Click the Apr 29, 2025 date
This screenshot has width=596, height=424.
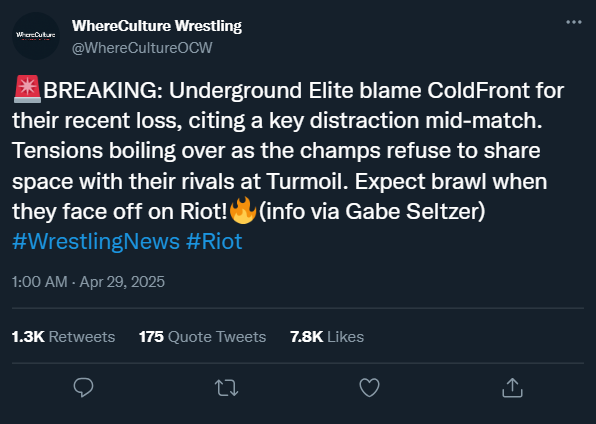coord(122,282)
